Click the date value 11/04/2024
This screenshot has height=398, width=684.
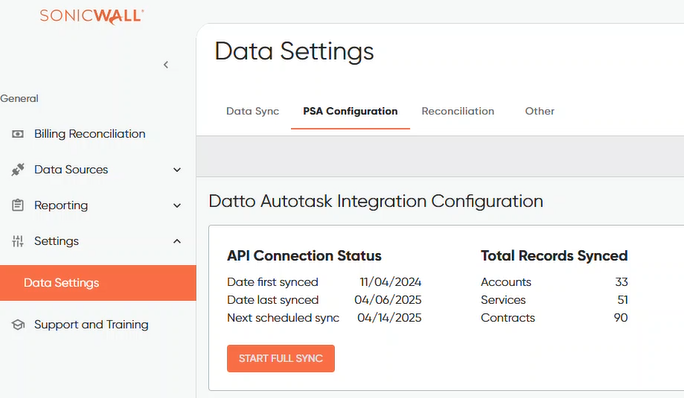[x=390, y=282]
